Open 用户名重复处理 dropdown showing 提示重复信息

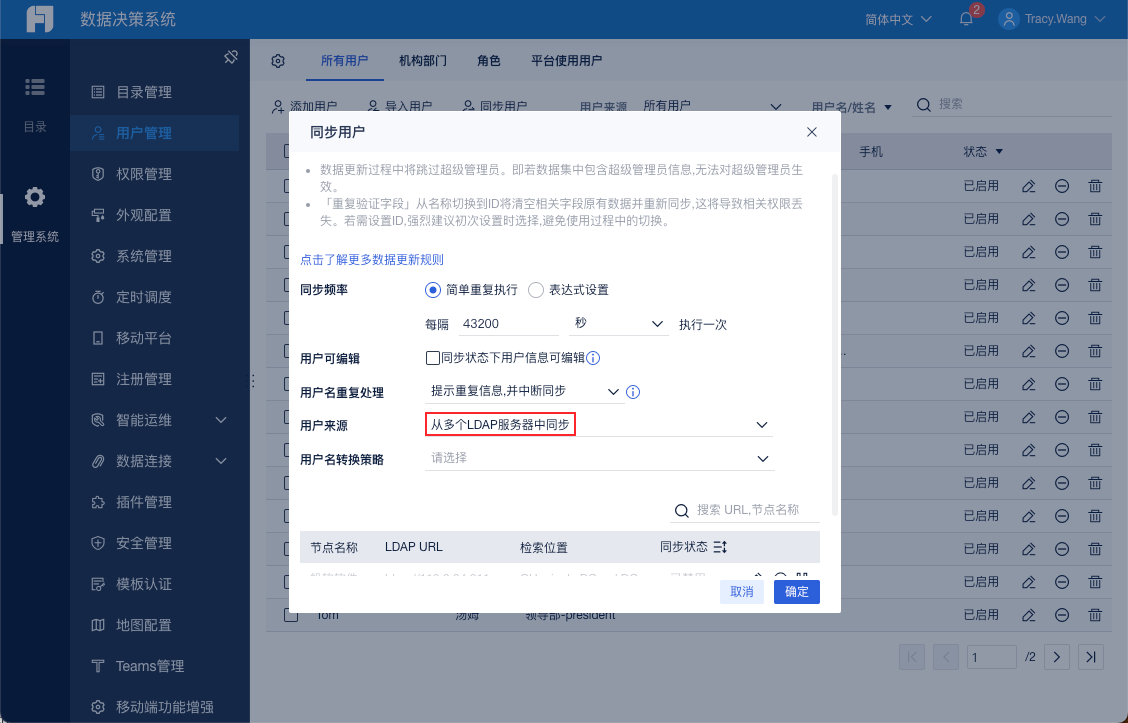[x=524, y=391]
